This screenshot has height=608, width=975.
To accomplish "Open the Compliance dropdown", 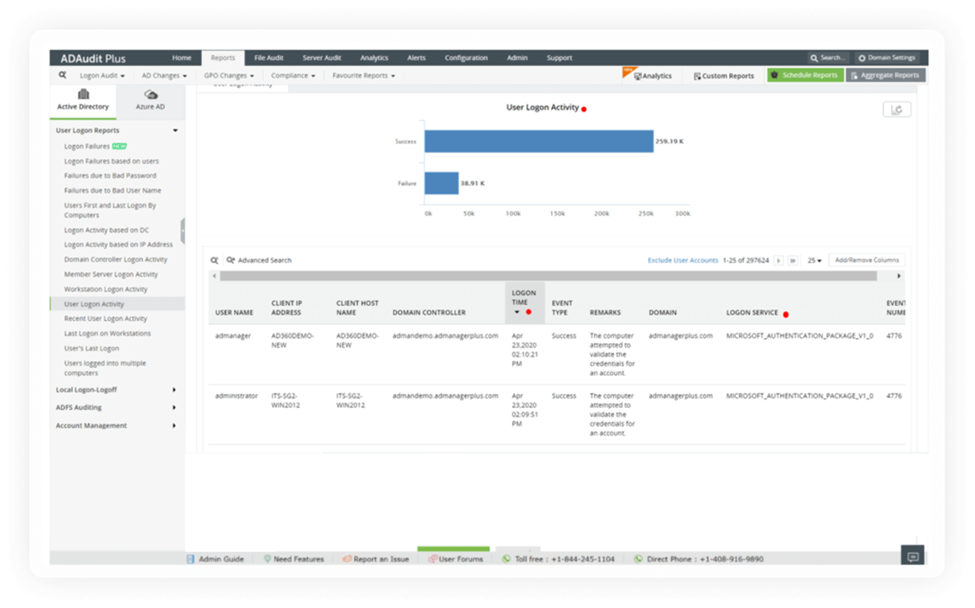I will point(293,75).
